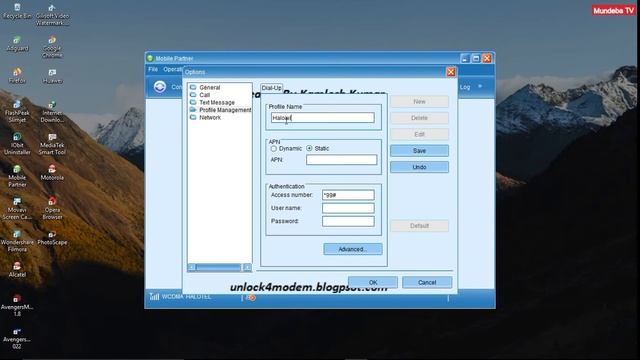Choose the Dynamic APN radio button
This screenshot has width=640, height=360.
click(x=273, y=149)
